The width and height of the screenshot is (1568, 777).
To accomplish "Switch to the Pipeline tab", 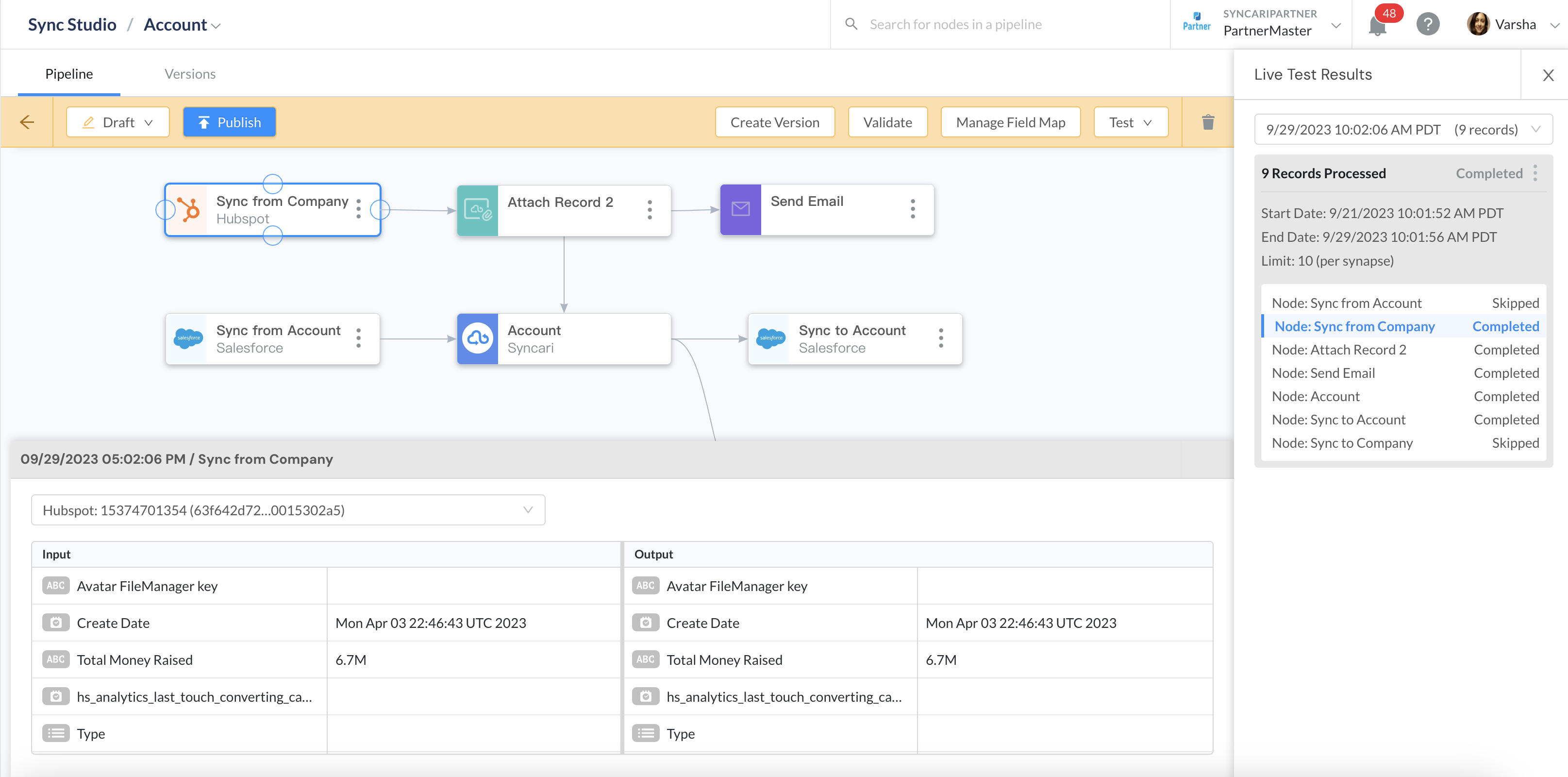I will 69,74.
